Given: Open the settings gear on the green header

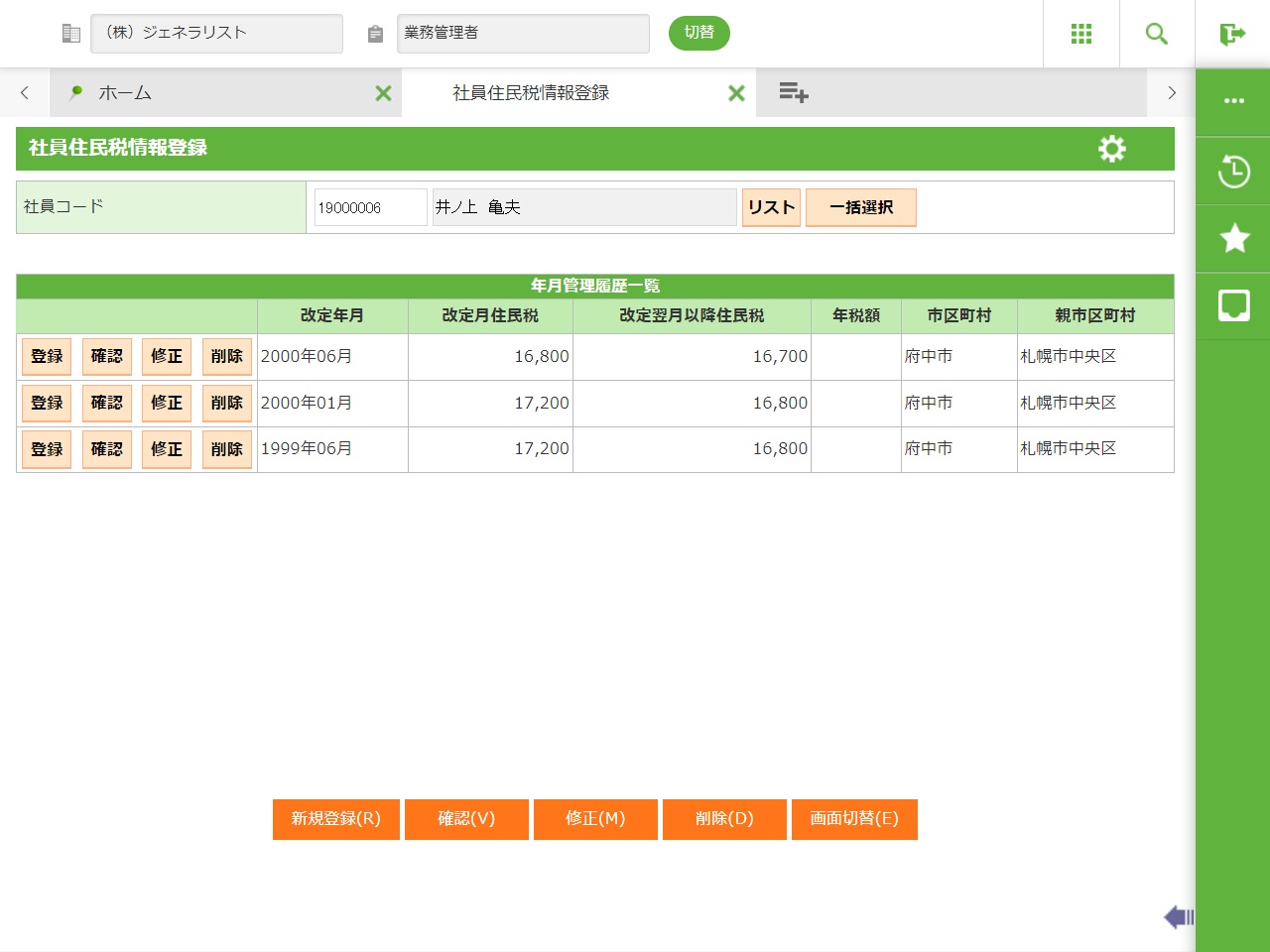Looking at the screenshot, I should [x=1112, y=149].
